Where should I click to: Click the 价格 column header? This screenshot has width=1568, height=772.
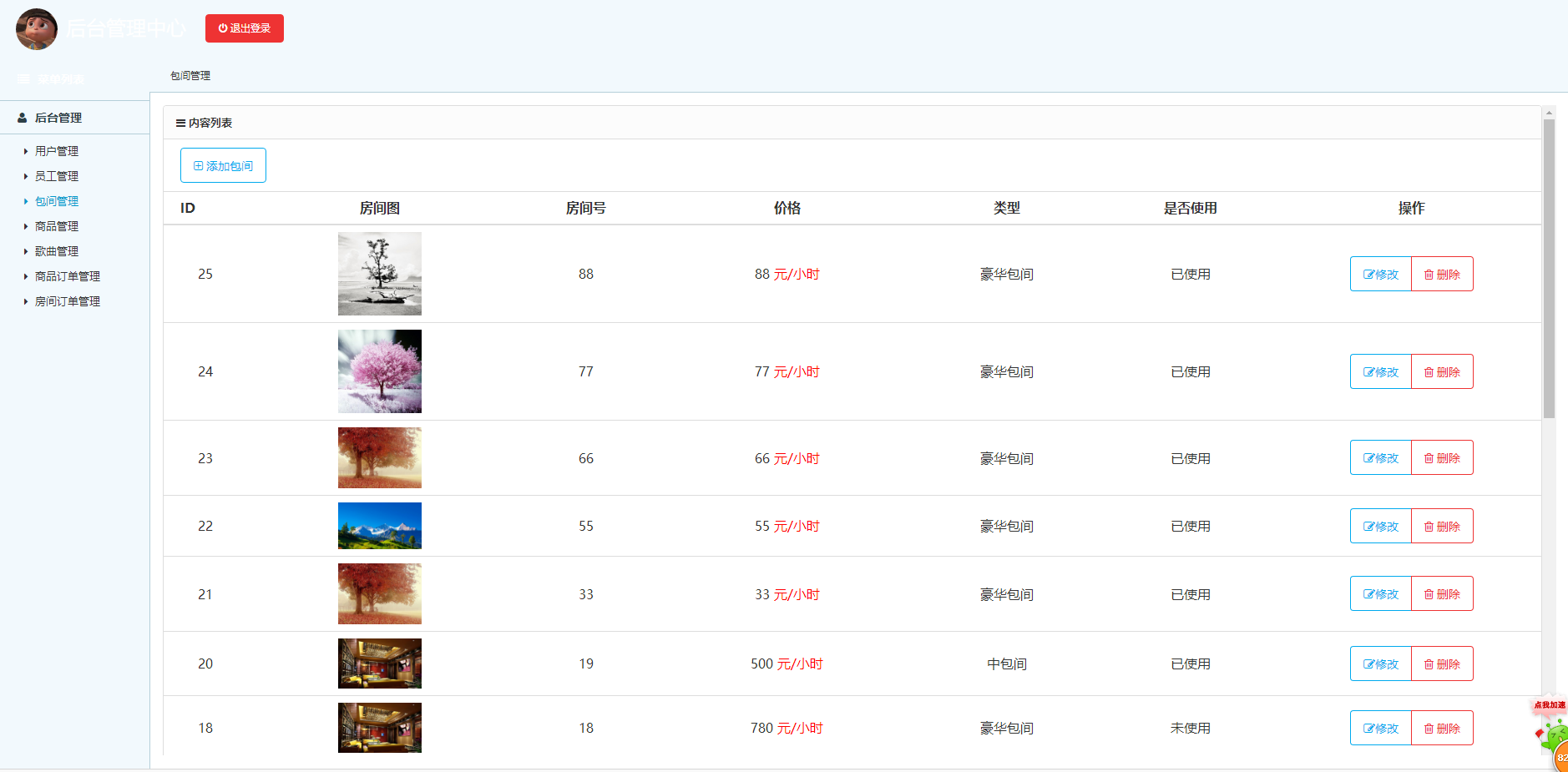[x=787, y=208]
